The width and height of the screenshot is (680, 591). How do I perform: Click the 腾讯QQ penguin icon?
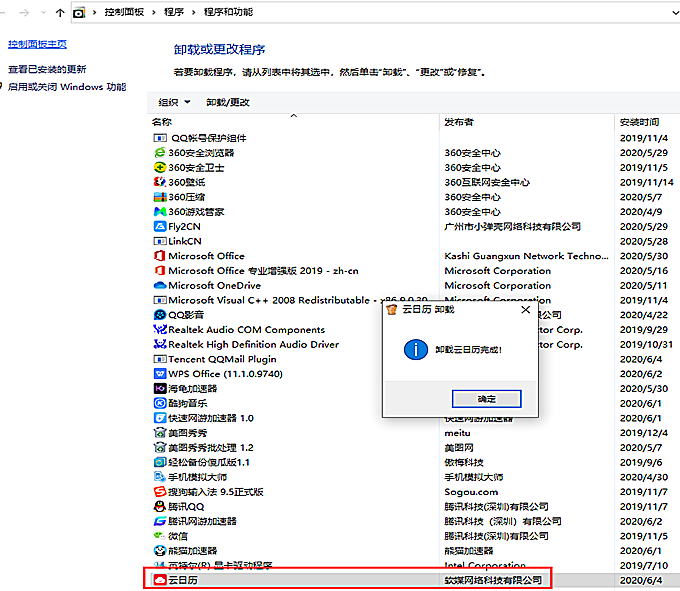[160, 506]
